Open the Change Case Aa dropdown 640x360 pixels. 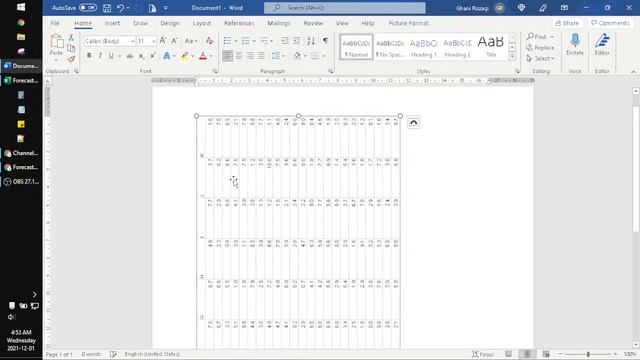click(x=191, y=41)
